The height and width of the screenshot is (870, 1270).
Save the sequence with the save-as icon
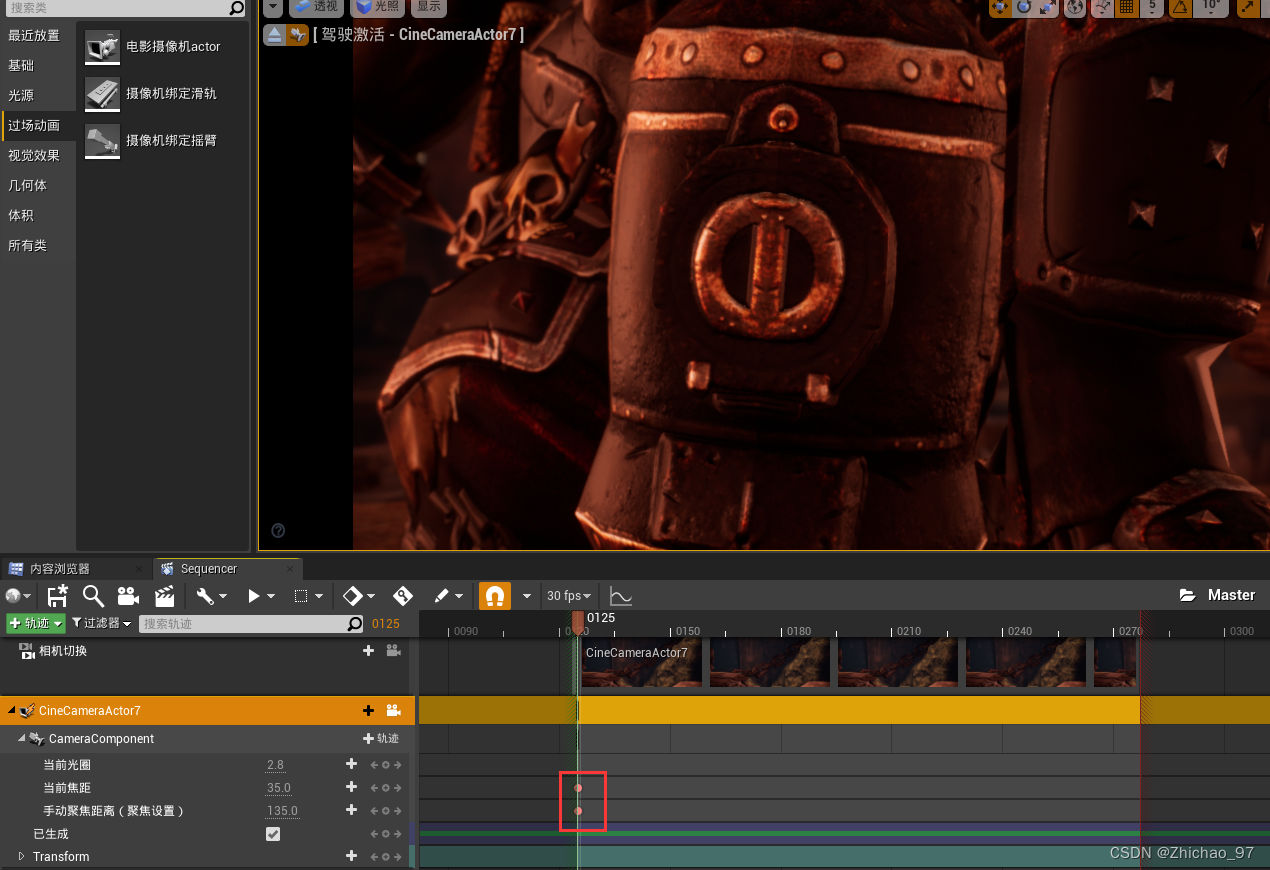point(58,596)
